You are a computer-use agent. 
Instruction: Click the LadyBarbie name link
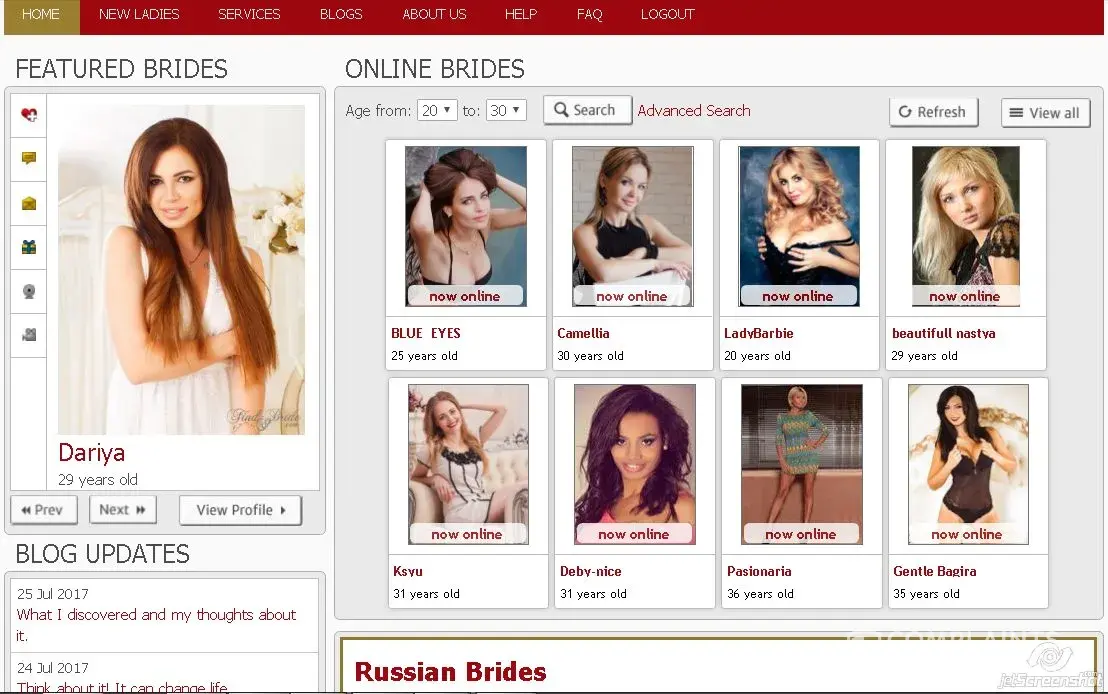click(x=759, y=333)
